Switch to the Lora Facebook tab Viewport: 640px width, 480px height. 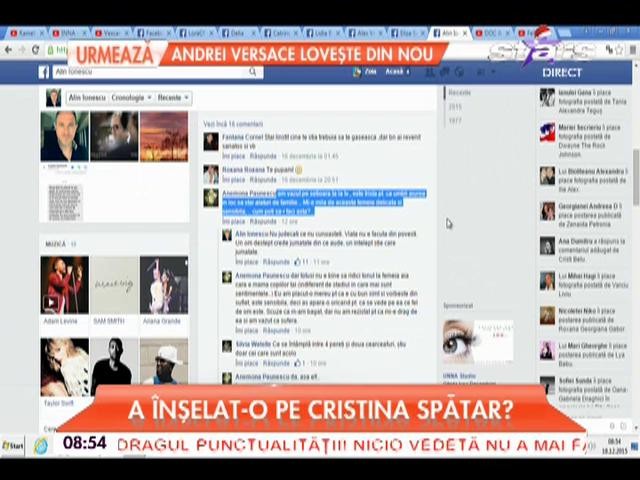[196, 33]
